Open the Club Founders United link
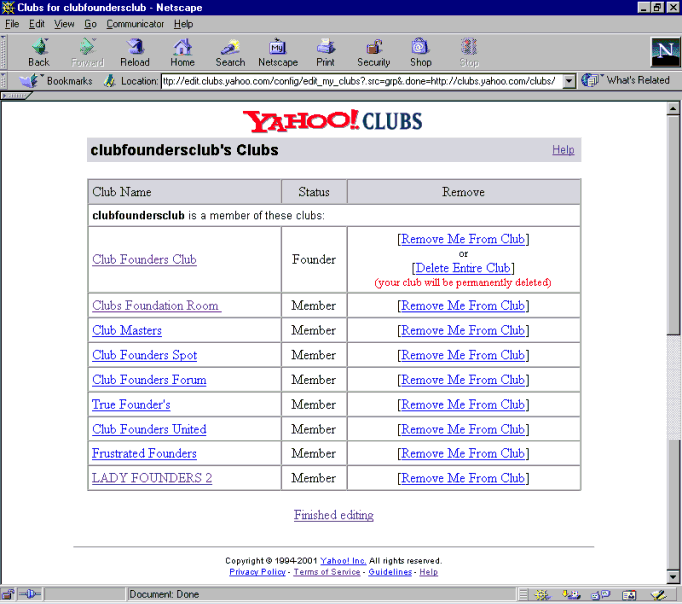Image resolution: width=682 pixels, height=604 pixels. coord(149,430)
